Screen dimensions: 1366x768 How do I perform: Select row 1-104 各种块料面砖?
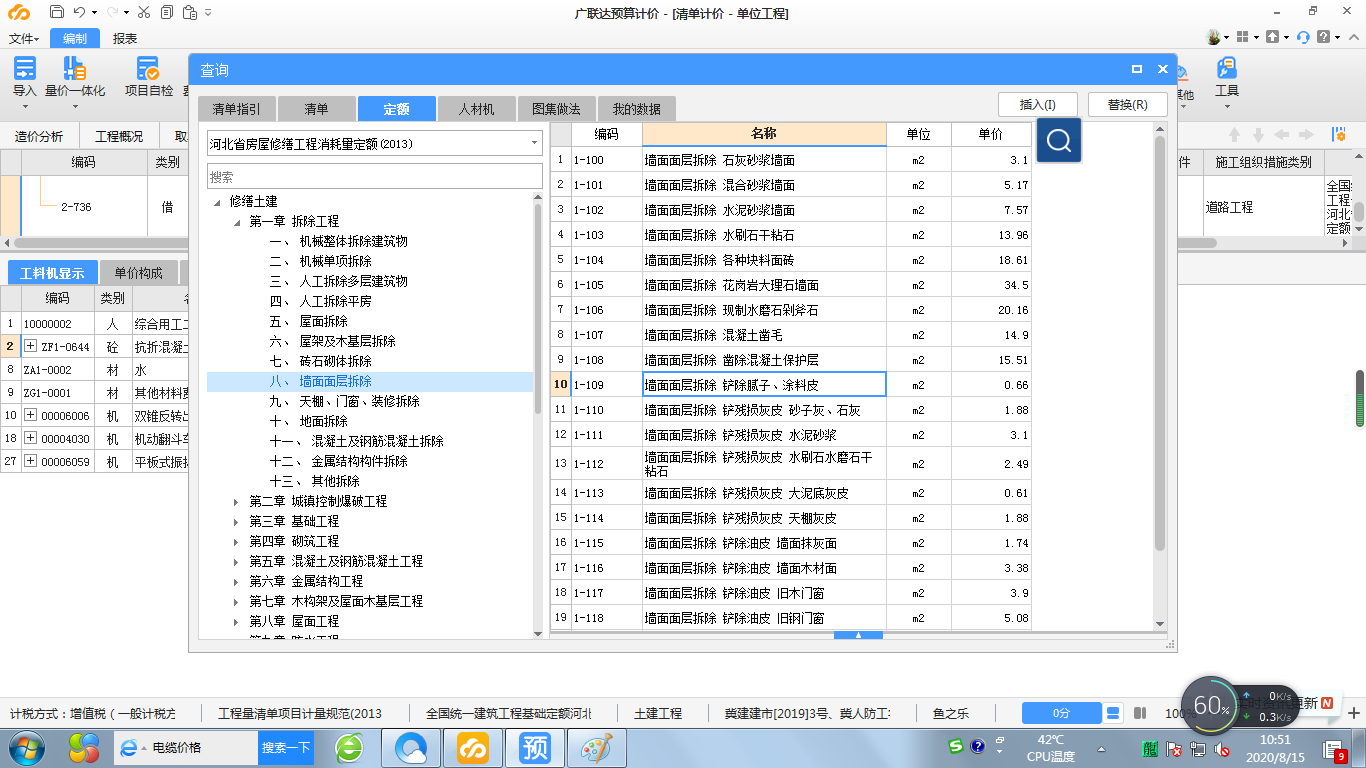(x=791, y=260)
